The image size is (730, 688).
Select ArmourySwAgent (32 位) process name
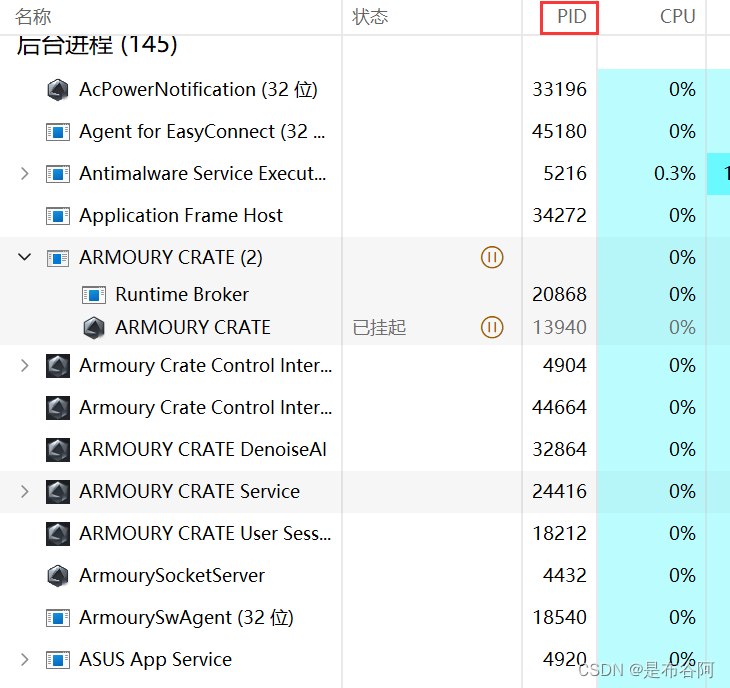[x=186, y=618]
